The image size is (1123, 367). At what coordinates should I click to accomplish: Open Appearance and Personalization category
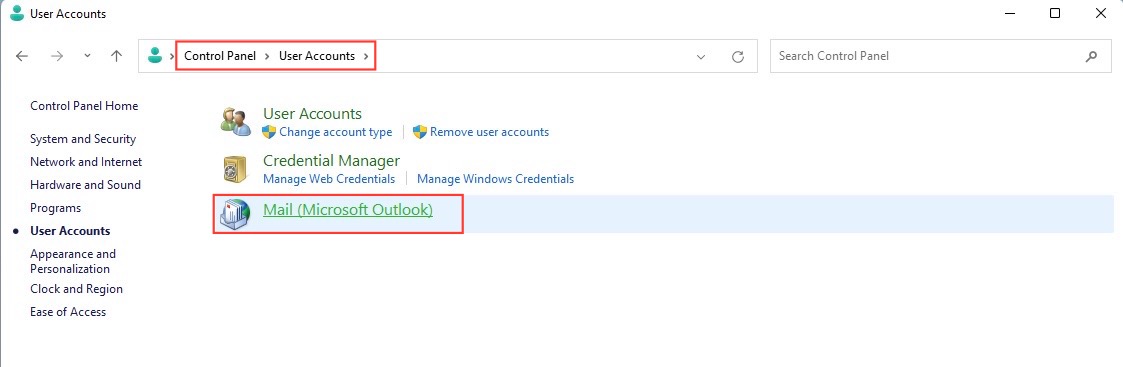(x=72, y=262)
